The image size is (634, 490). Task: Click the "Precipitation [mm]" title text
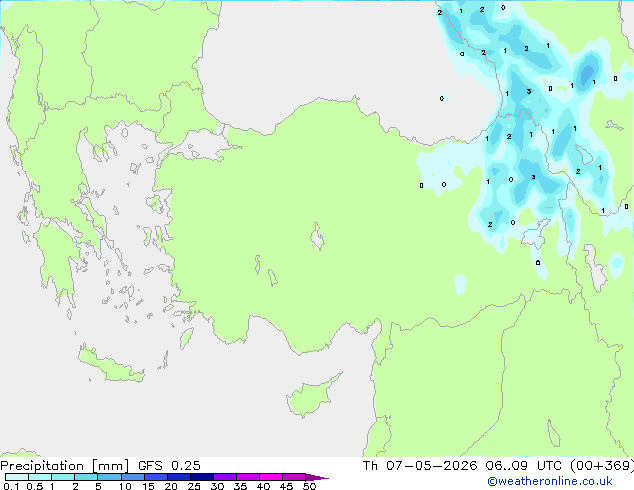point(65,466)
